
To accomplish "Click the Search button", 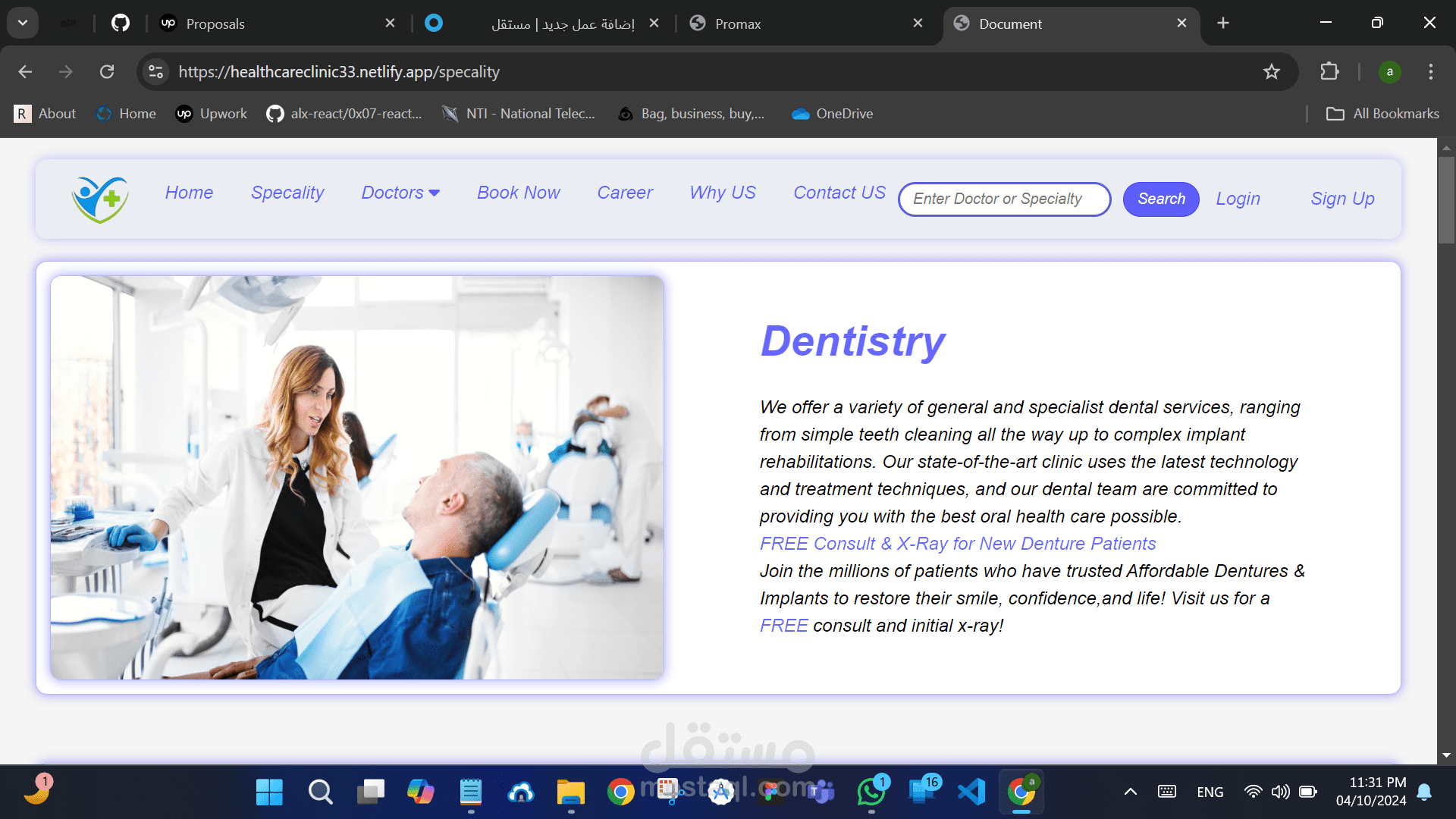I will tap(1161, 199).
